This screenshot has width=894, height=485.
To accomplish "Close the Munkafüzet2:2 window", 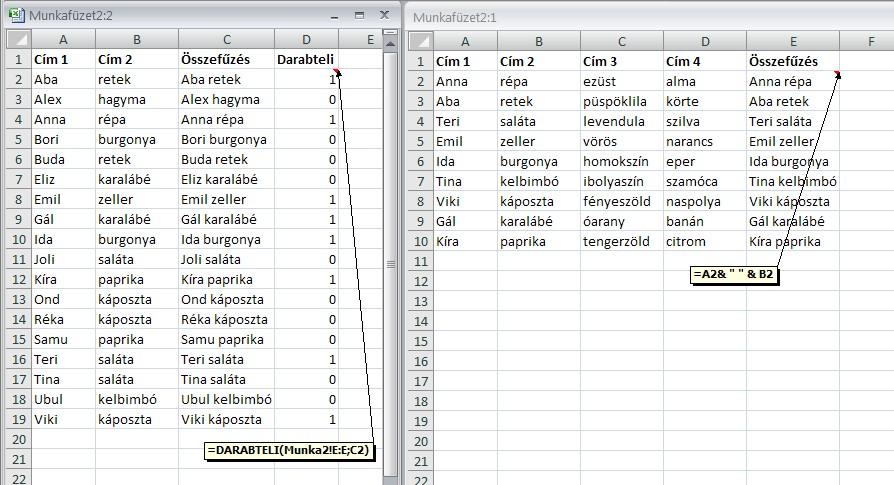I will click(x=384, y=15).
